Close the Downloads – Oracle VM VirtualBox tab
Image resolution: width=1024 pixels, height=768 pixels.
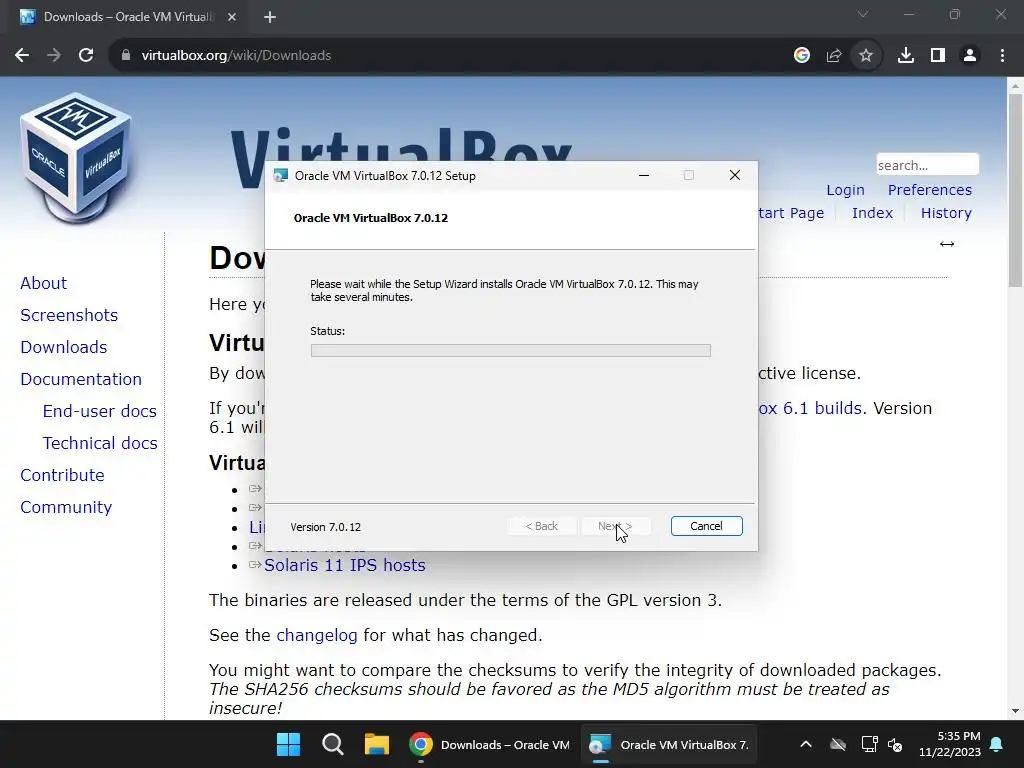point(232,17)
